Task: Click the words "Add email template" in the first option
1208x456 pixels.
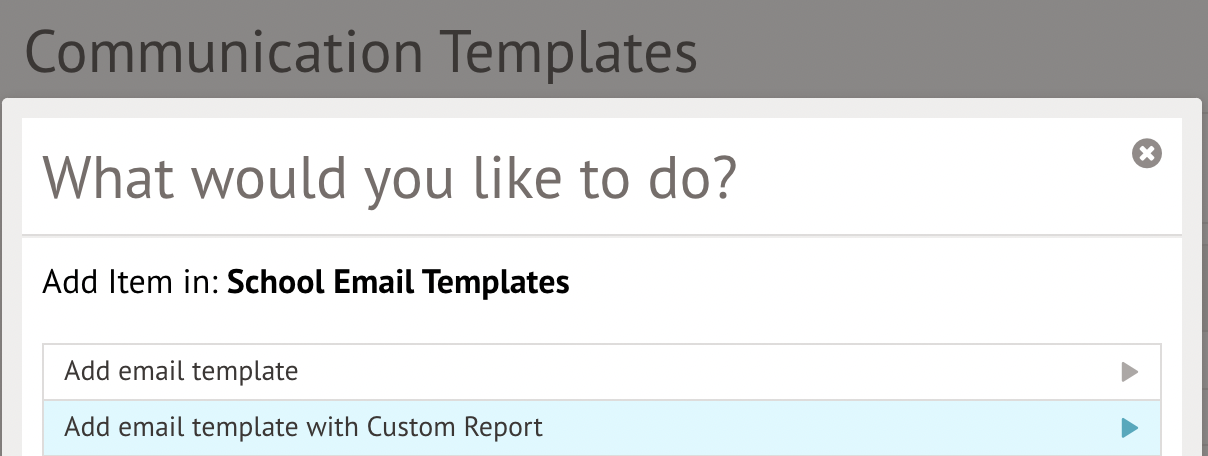Action: point(182,372)
